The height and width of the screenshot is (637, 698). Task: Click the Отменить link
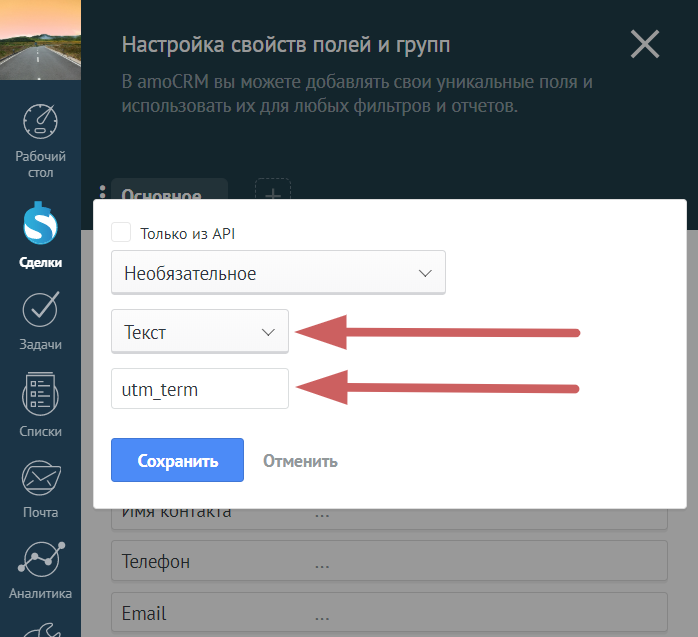tap(300, 461)
